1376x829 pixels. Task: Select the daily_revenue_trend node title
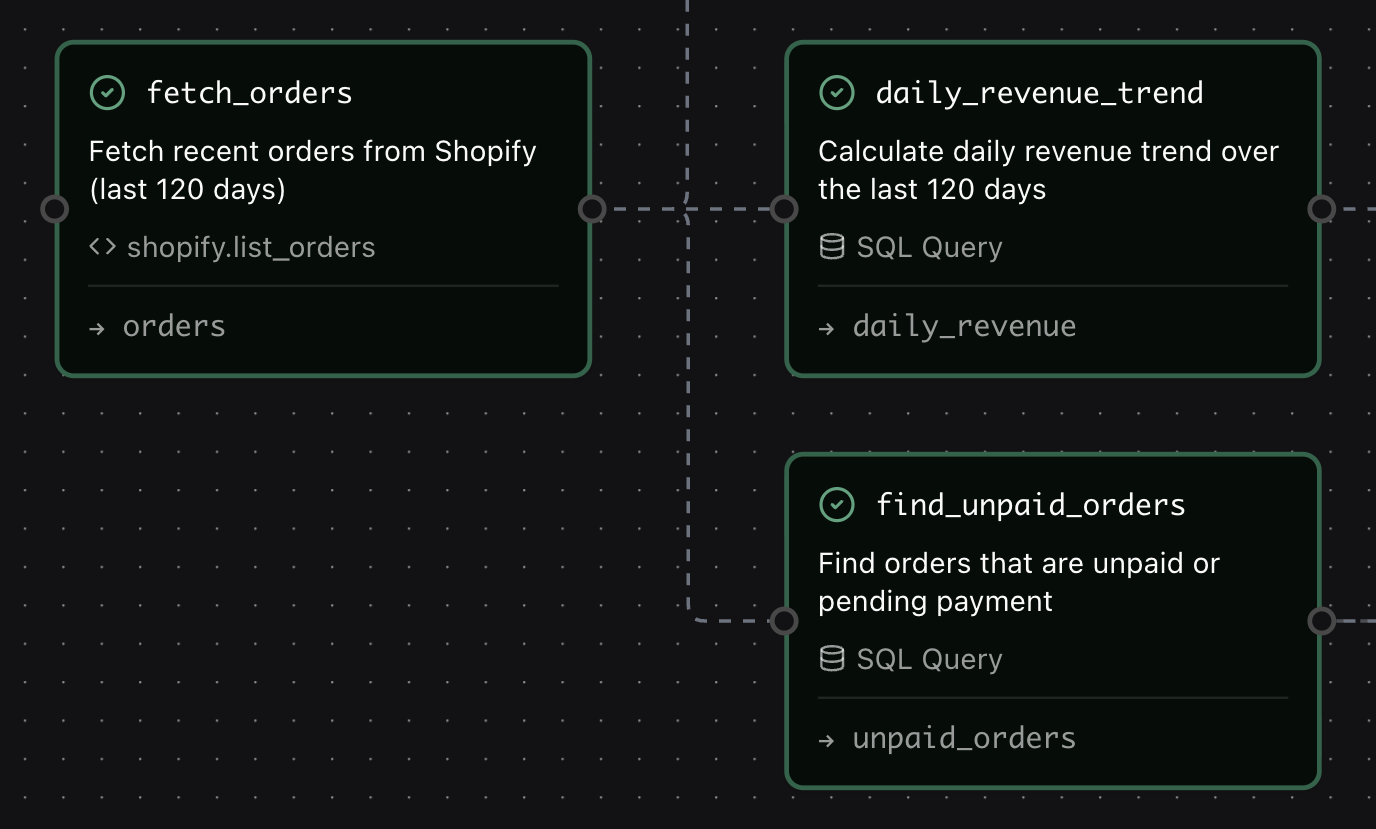[1039, 92]
